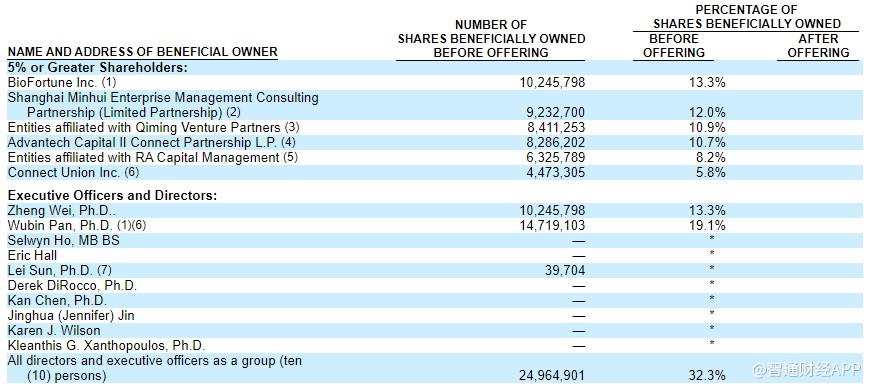Click the 4,473,305 share count
Viewport: 871px width, 389px height.
pos(555,172)
